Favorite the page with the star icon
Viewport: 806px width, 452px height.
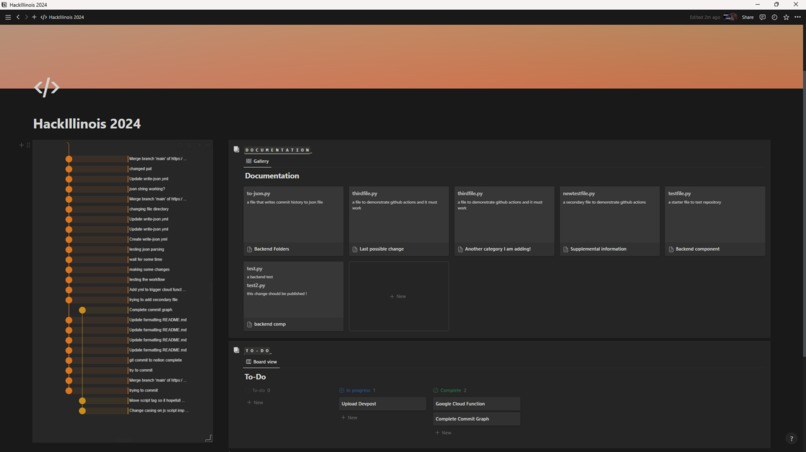click(786, 17)
